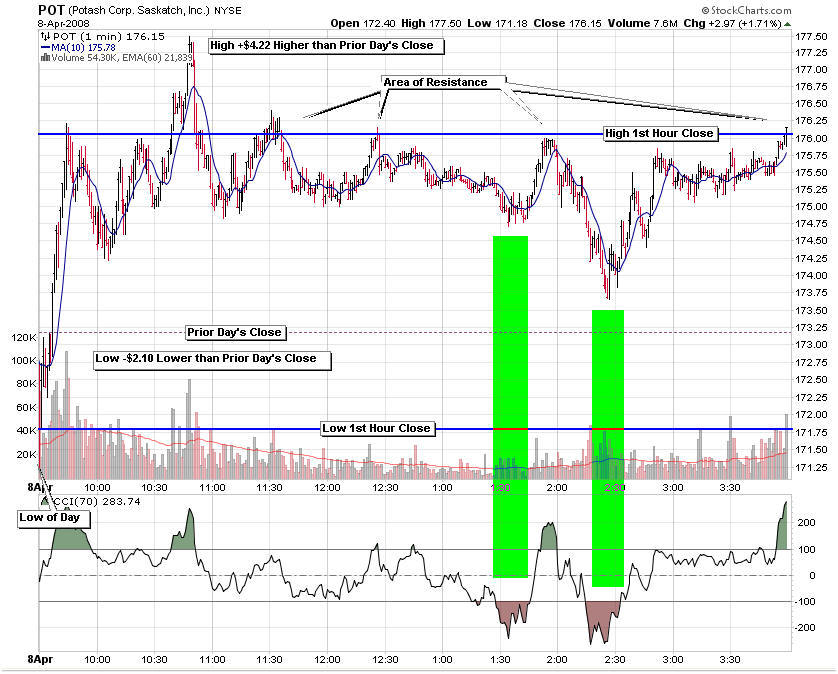The height and width of the screenshot is (674, 838).
Task: Click 177.00 on the price axis
Action: pos(810,69)
